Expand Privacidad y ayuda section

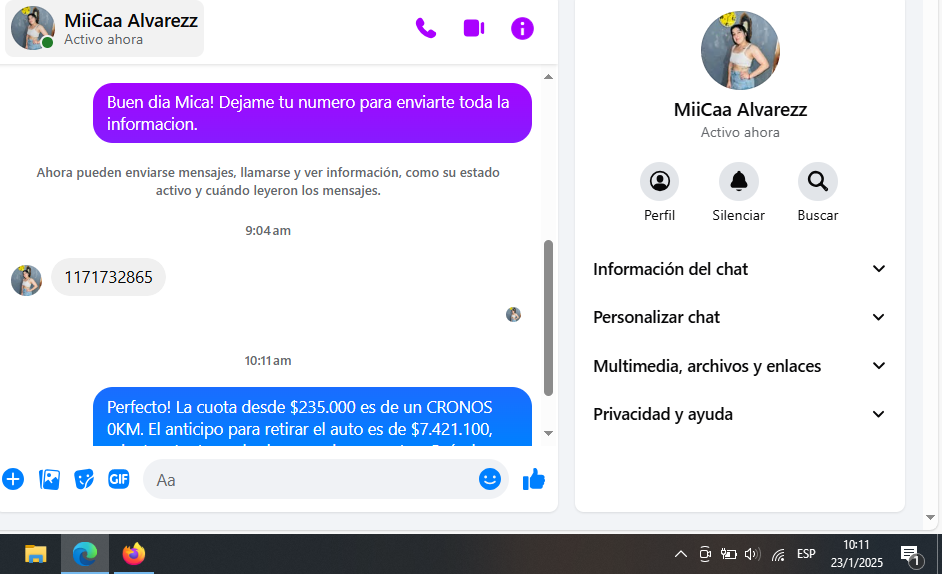(x=739, y=414)
